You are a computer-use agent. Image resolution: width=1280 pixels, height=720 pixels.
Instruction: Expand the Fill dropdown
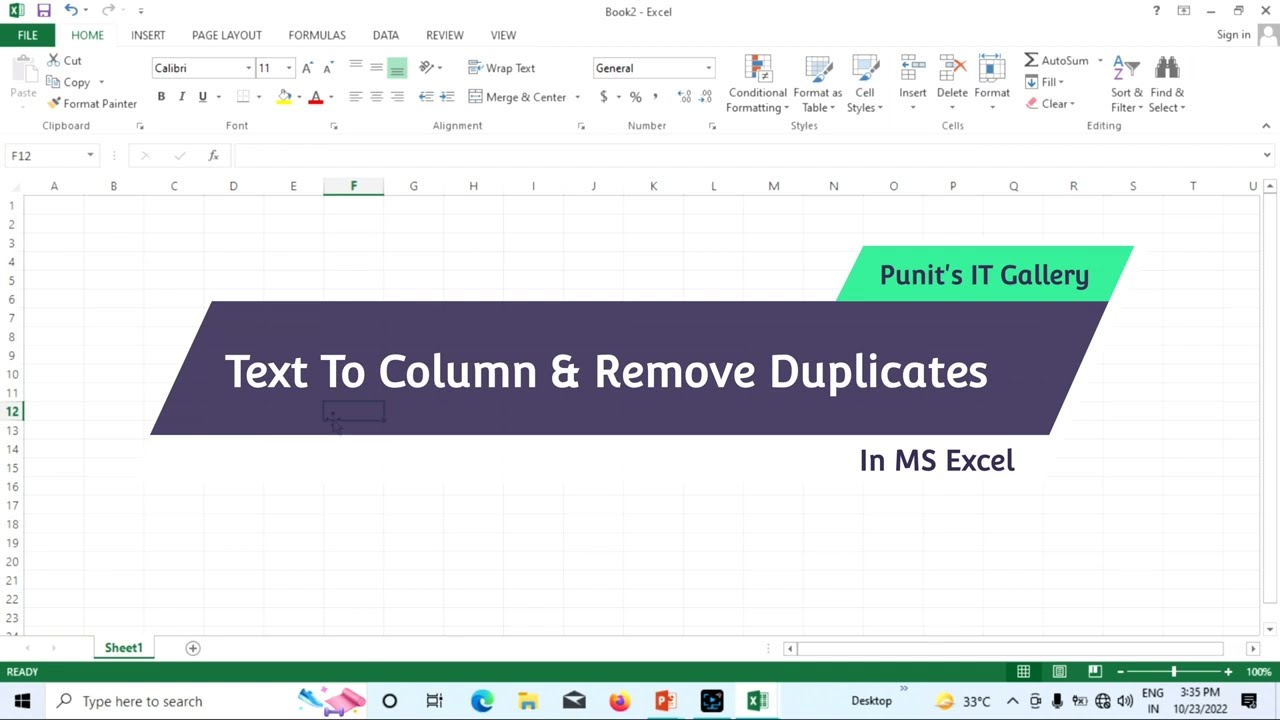1061,82
